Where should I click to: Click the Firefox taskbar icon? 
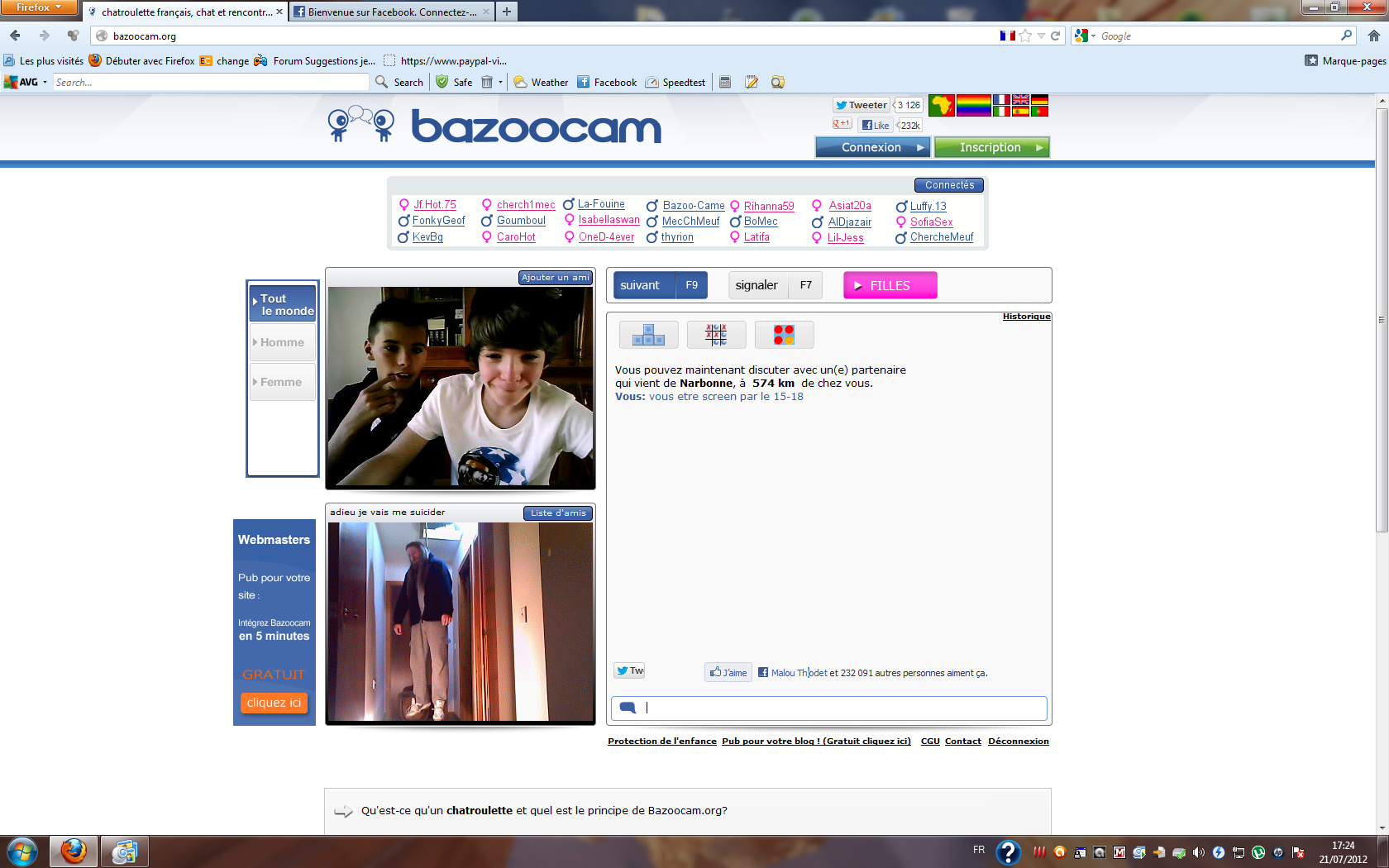(x=74, y=851)
